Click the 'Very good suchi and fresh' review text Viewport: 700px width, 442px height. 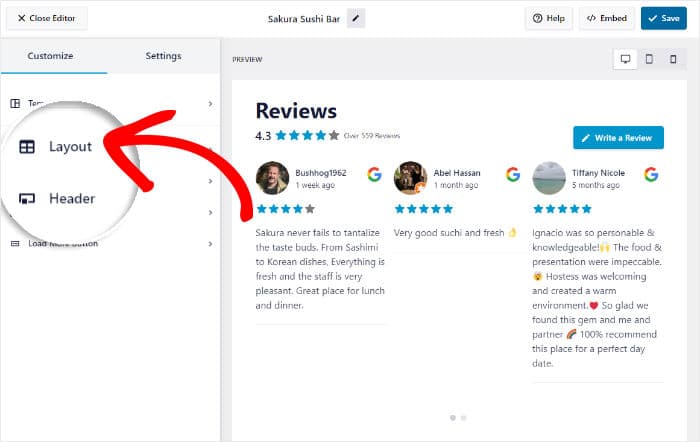tap(455, 233)
